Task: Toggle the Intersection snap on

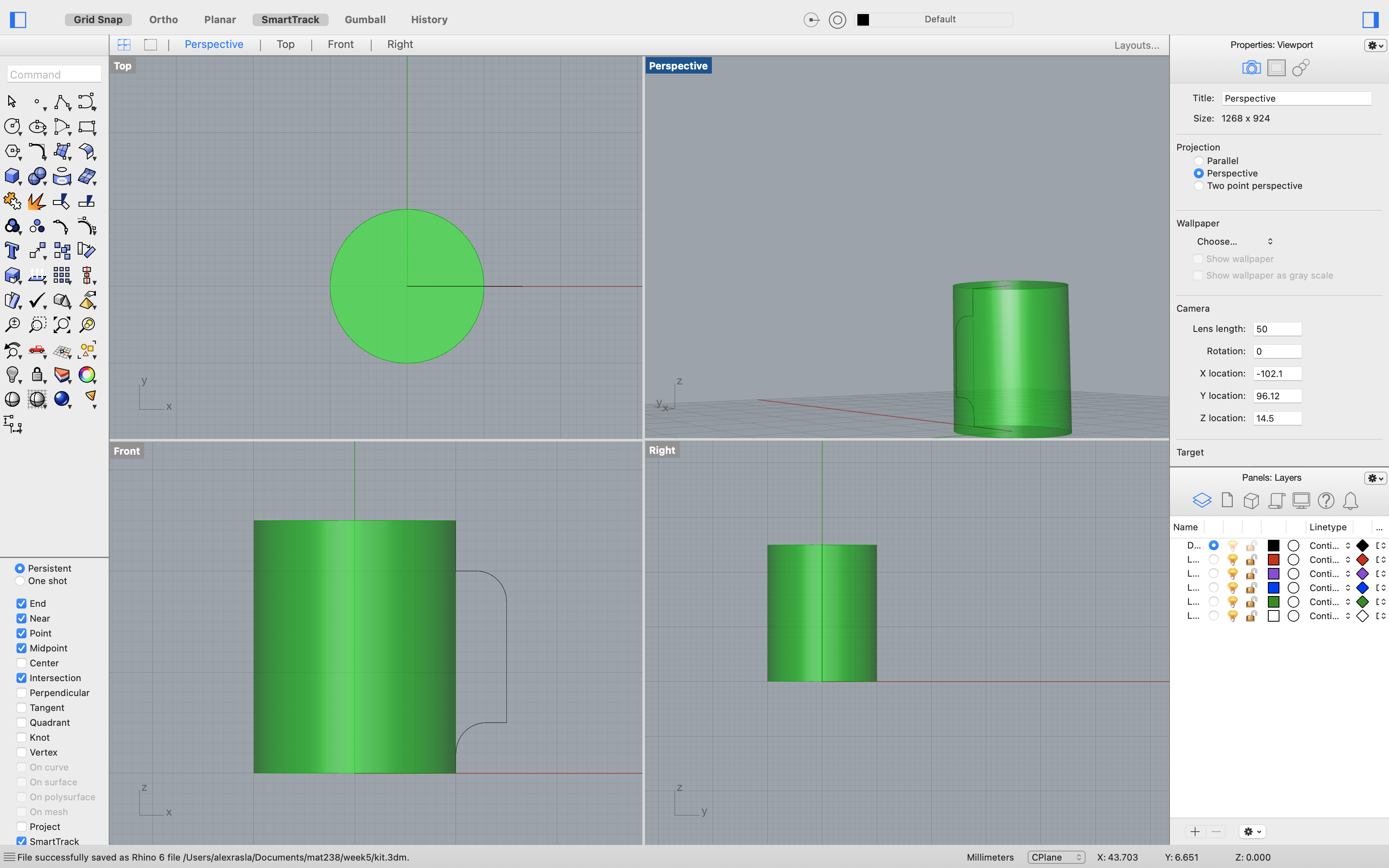Action: click(20, 677)
